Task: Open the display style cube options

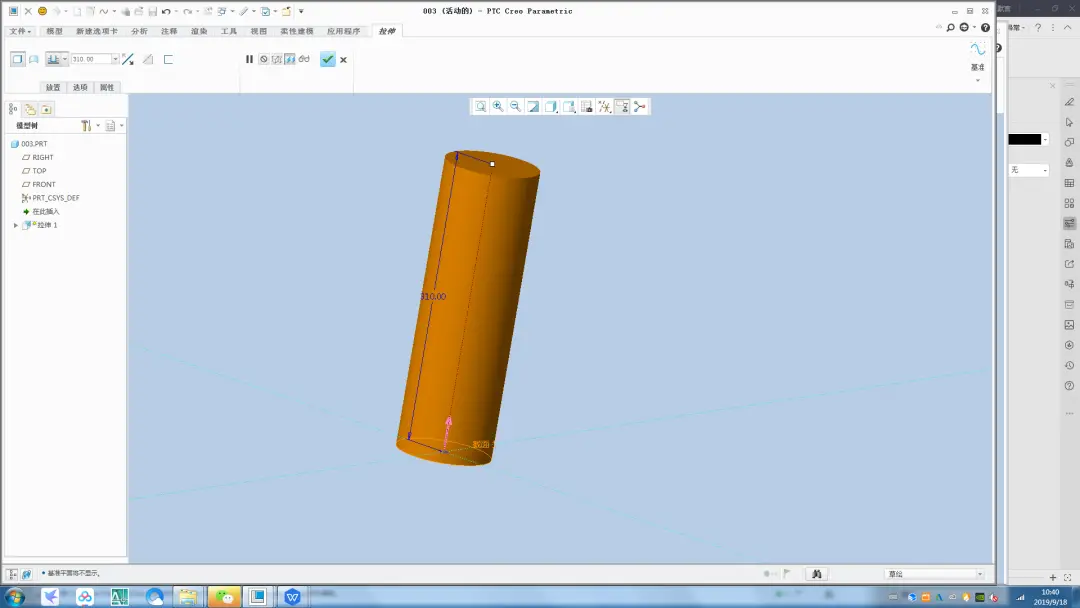Action: point(551,106)
